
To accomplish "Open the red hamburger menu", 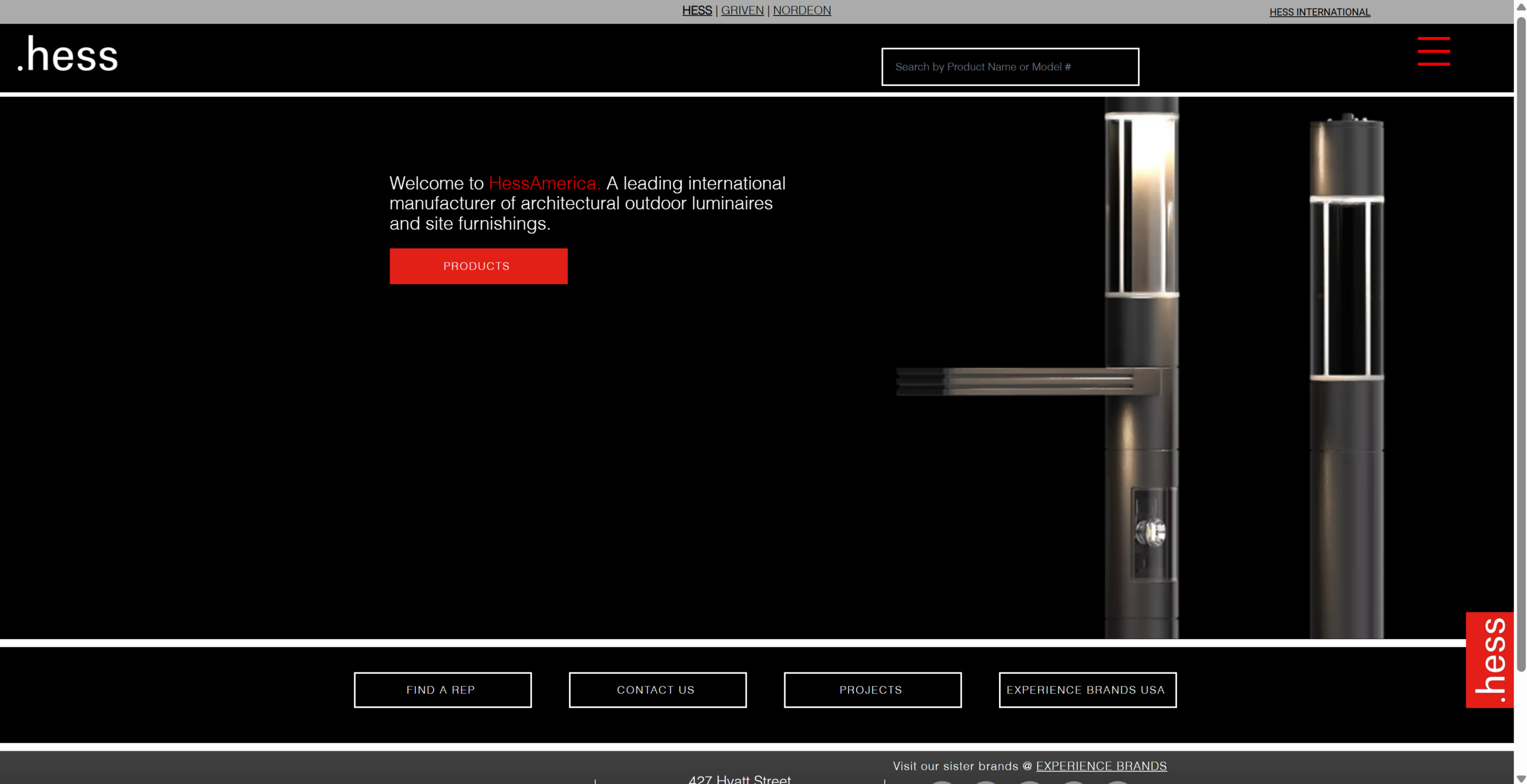I will [x=1433, y=51].
